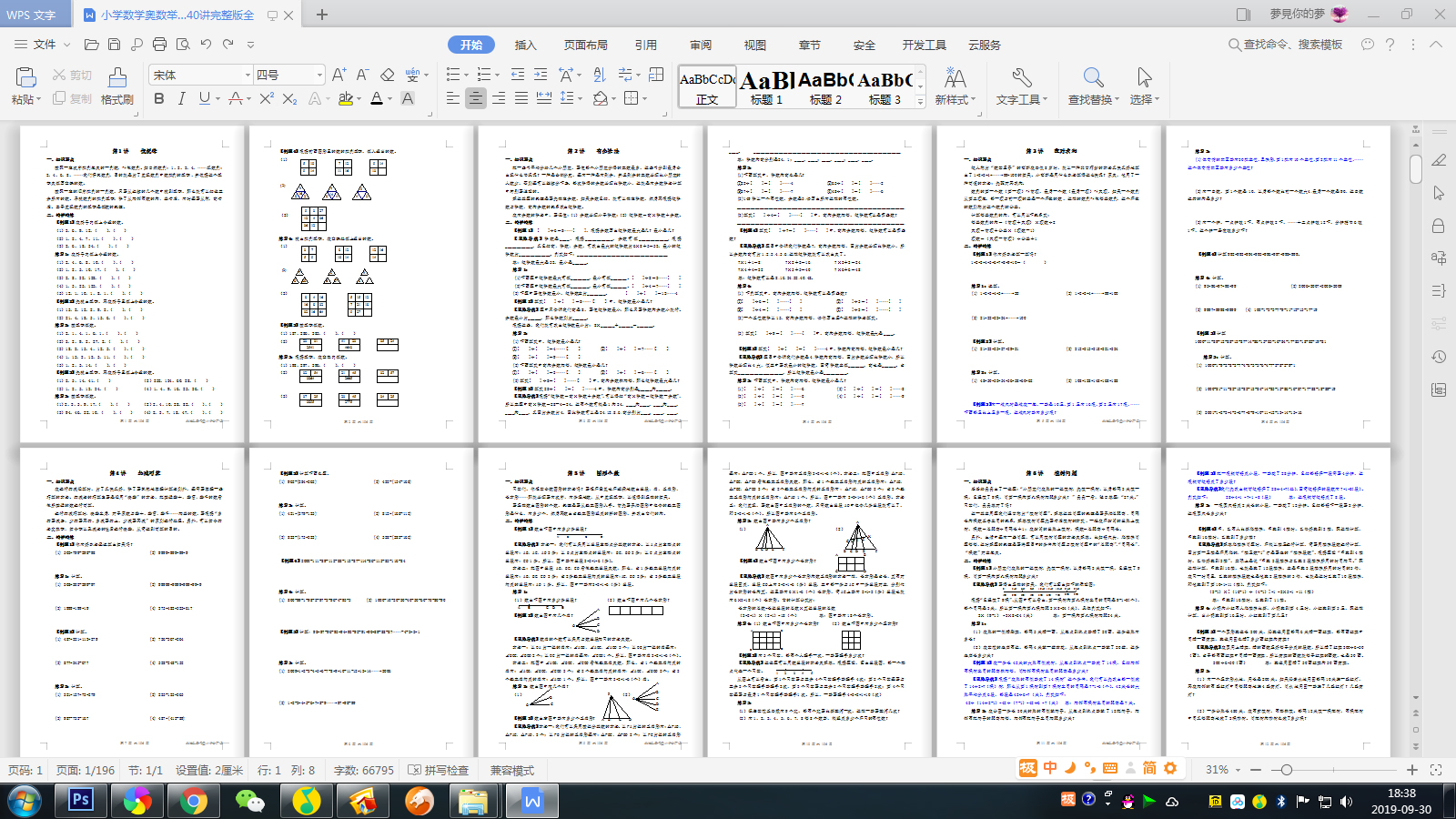
Task: Apply the 标题 2 style
Action: tap(825, 88)
